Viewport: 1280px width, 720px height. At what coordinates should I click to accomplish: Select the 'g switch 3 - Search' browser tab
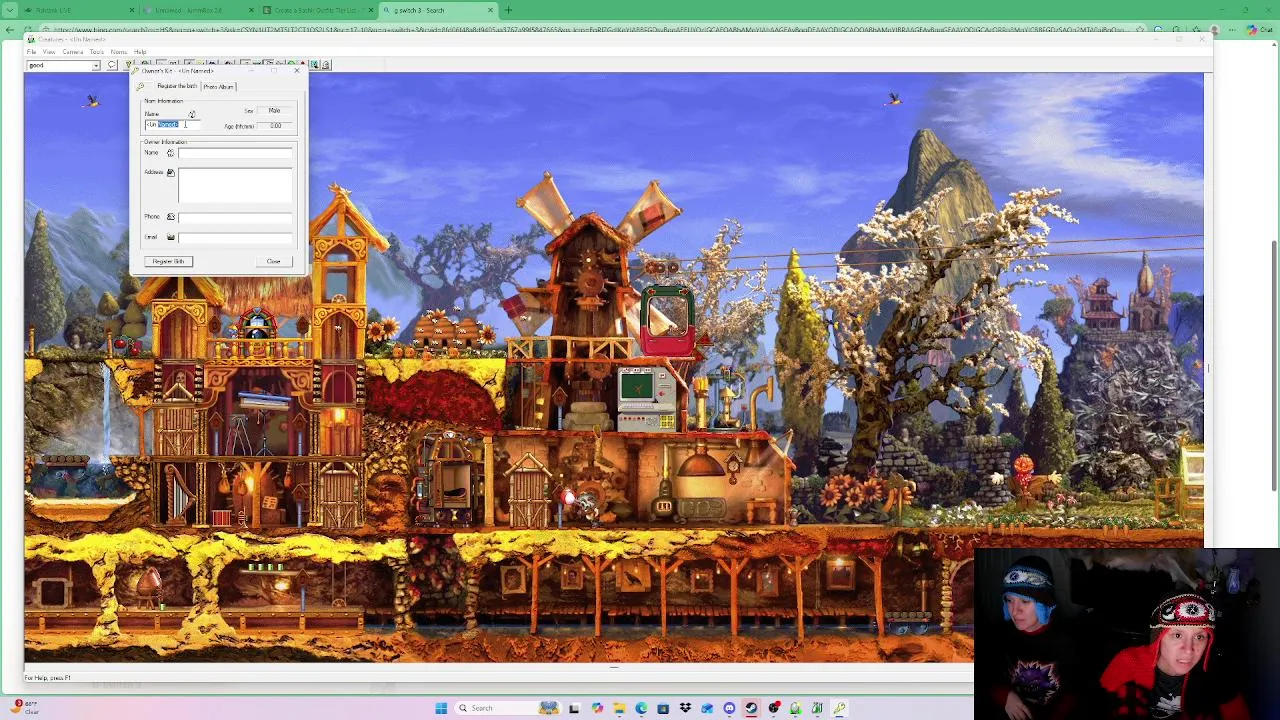click(x=438, y=10)
